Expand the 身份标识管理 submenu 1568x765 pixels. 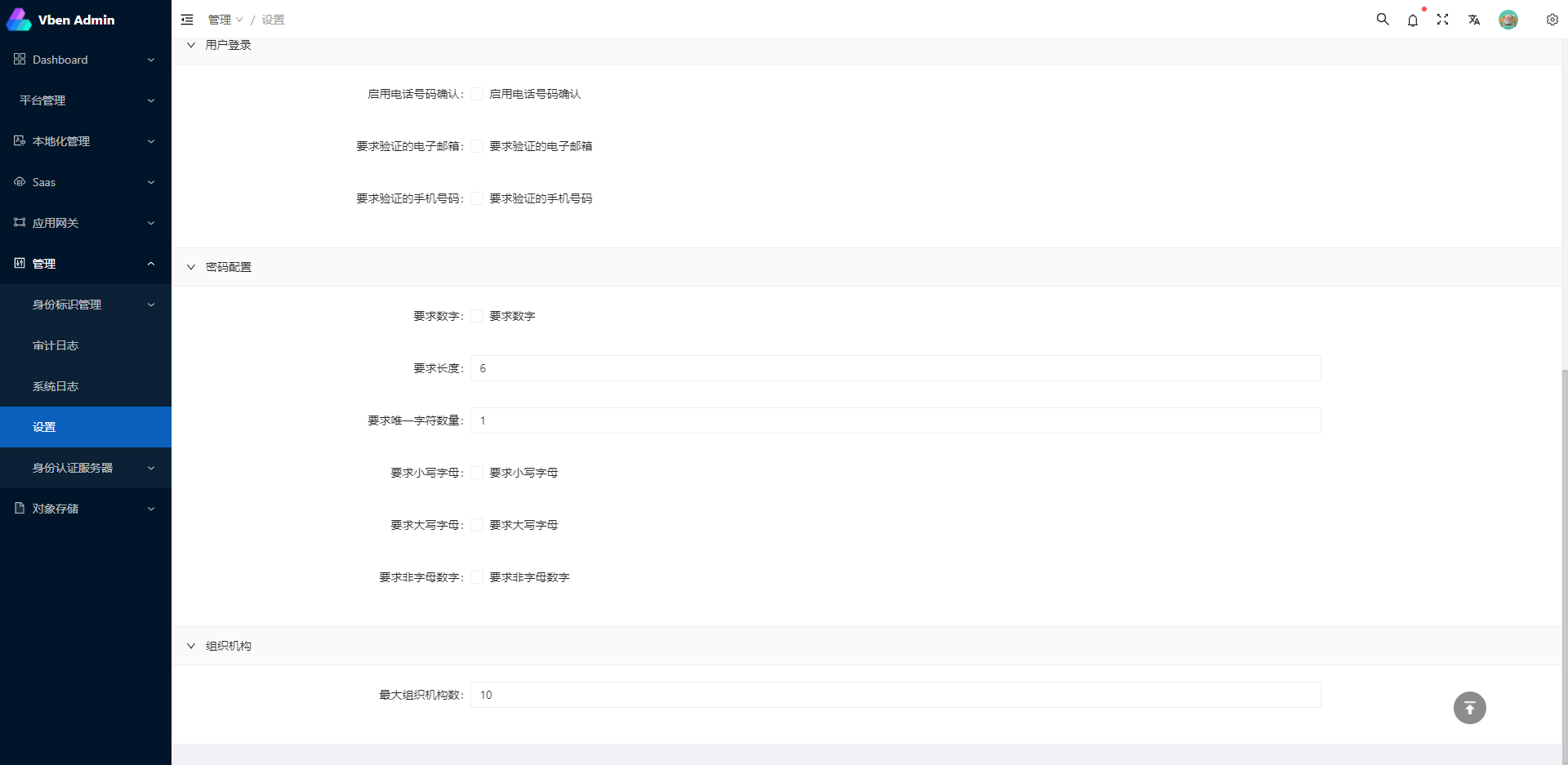tap(86, 305)
